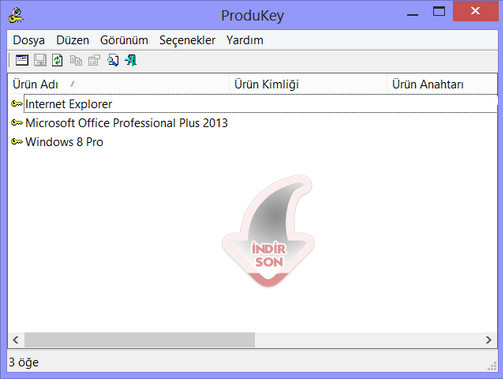Click the key icon beside Windows 8 Pro
The width and height of the screenshot is (503, 379).
(17, 142)
